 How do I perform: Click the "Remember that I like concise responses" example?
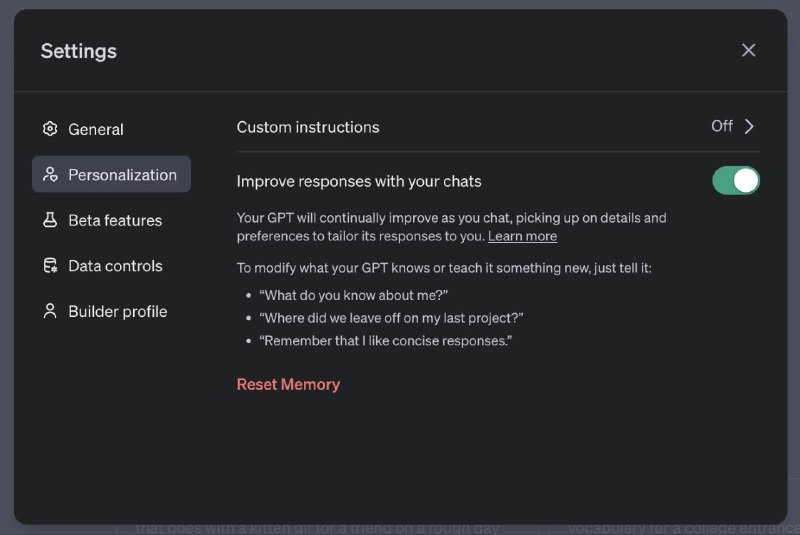pyautogui.click(x=386, y=341)
